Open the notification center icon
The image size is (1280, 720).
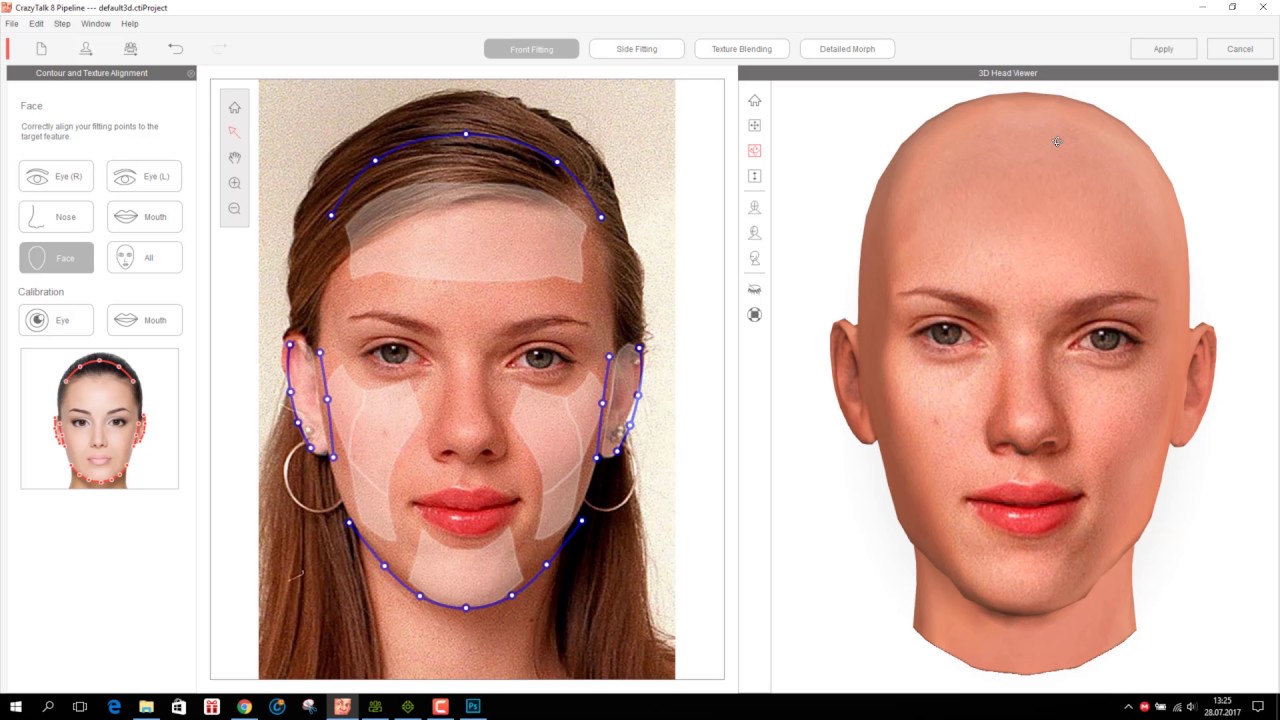(x=1259, y=707)
